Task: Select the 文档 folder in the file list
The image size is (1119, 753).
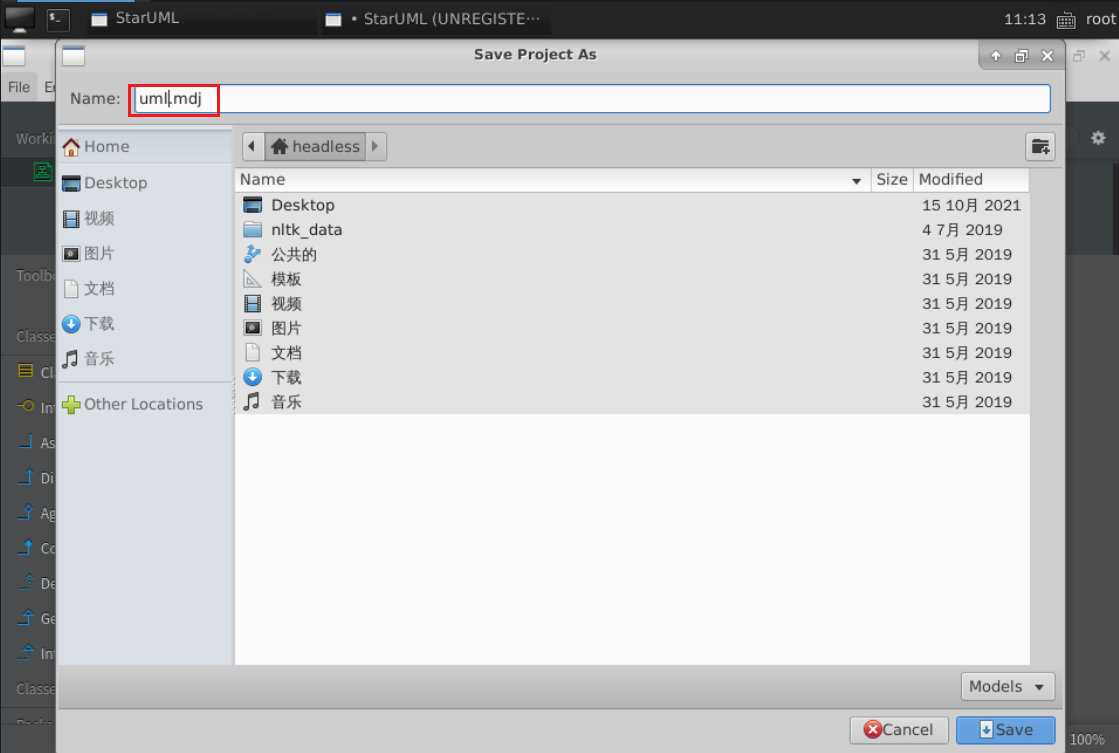Action: tap(632, 353)
